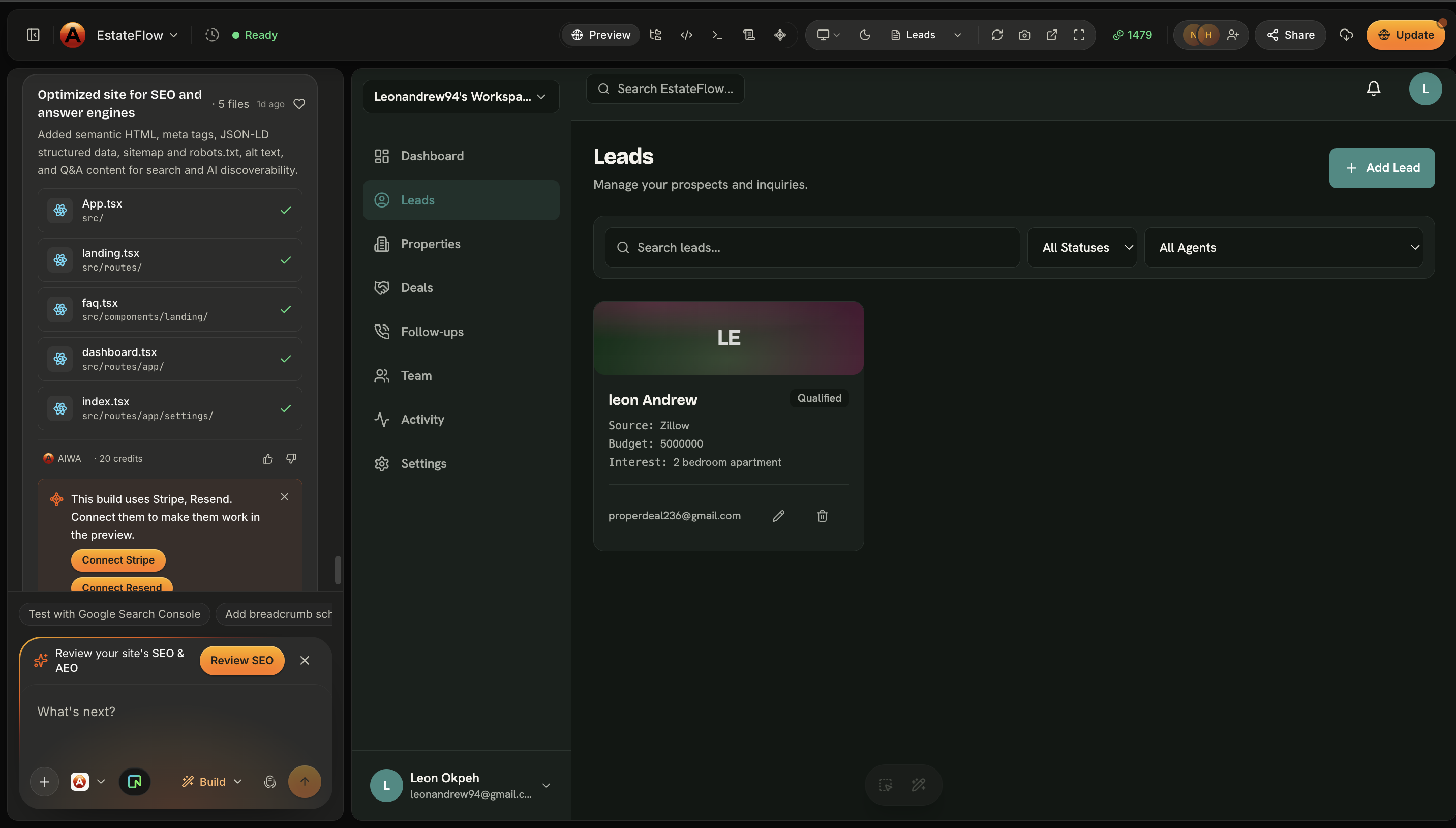Viewport: 1456px width, 828px height.
Task: Expand Leonandrew94's Workspace switcher
Action: [x=461, y=97]
